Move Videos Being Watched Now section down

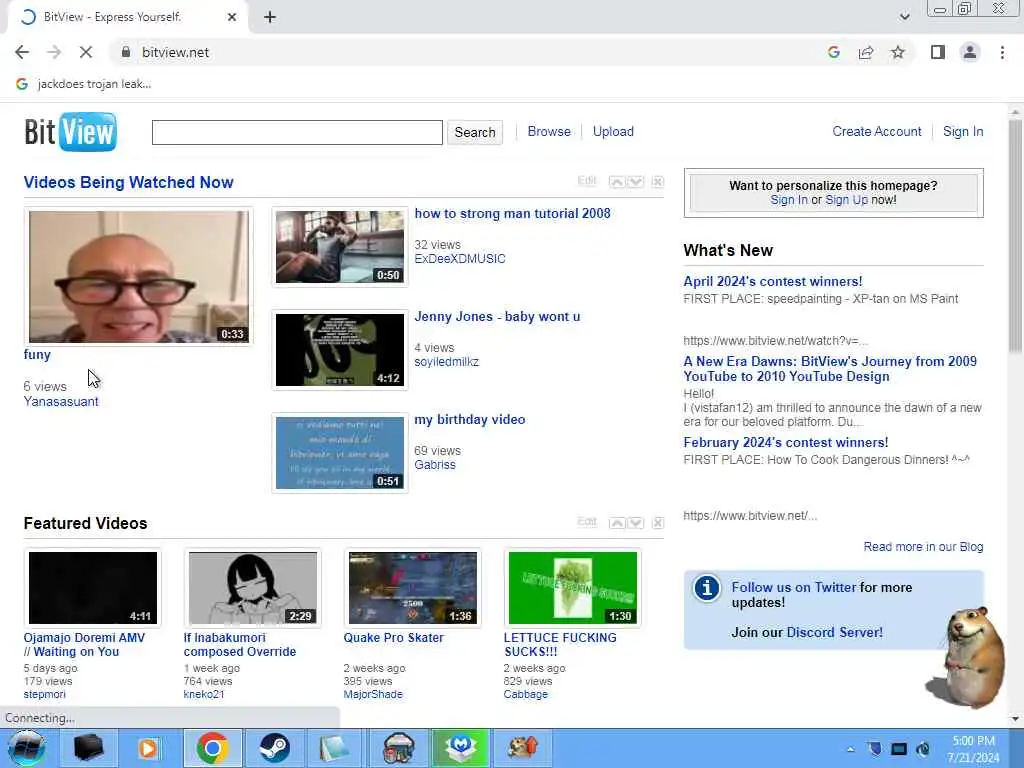pyautogui.click(x=636, y=182)
